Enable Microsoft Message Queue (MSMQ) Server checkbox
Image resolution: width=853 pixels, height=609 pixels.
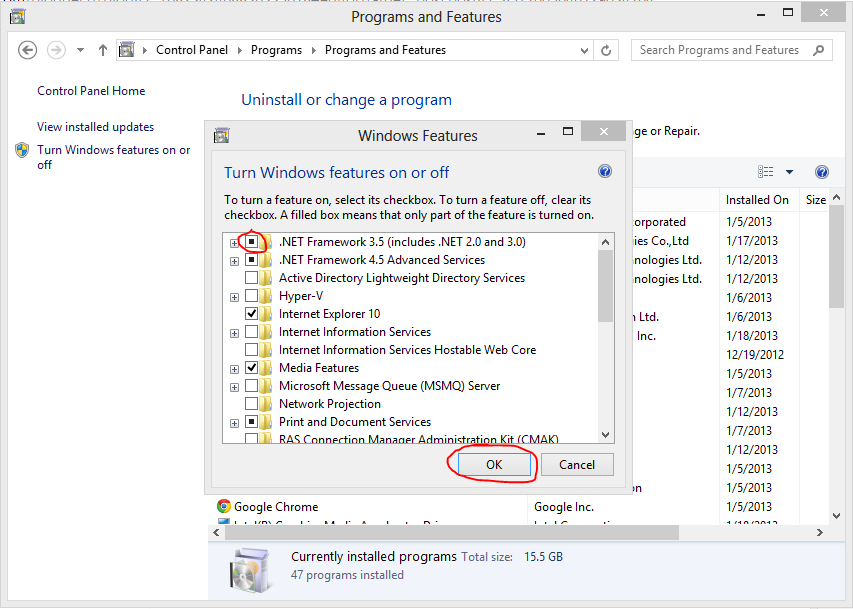[251, 385]
